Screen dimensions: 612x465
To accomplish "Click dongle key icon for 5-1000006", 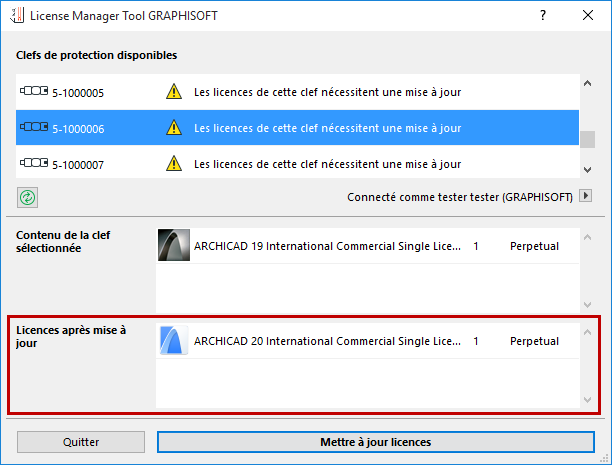I will (34, 127).
